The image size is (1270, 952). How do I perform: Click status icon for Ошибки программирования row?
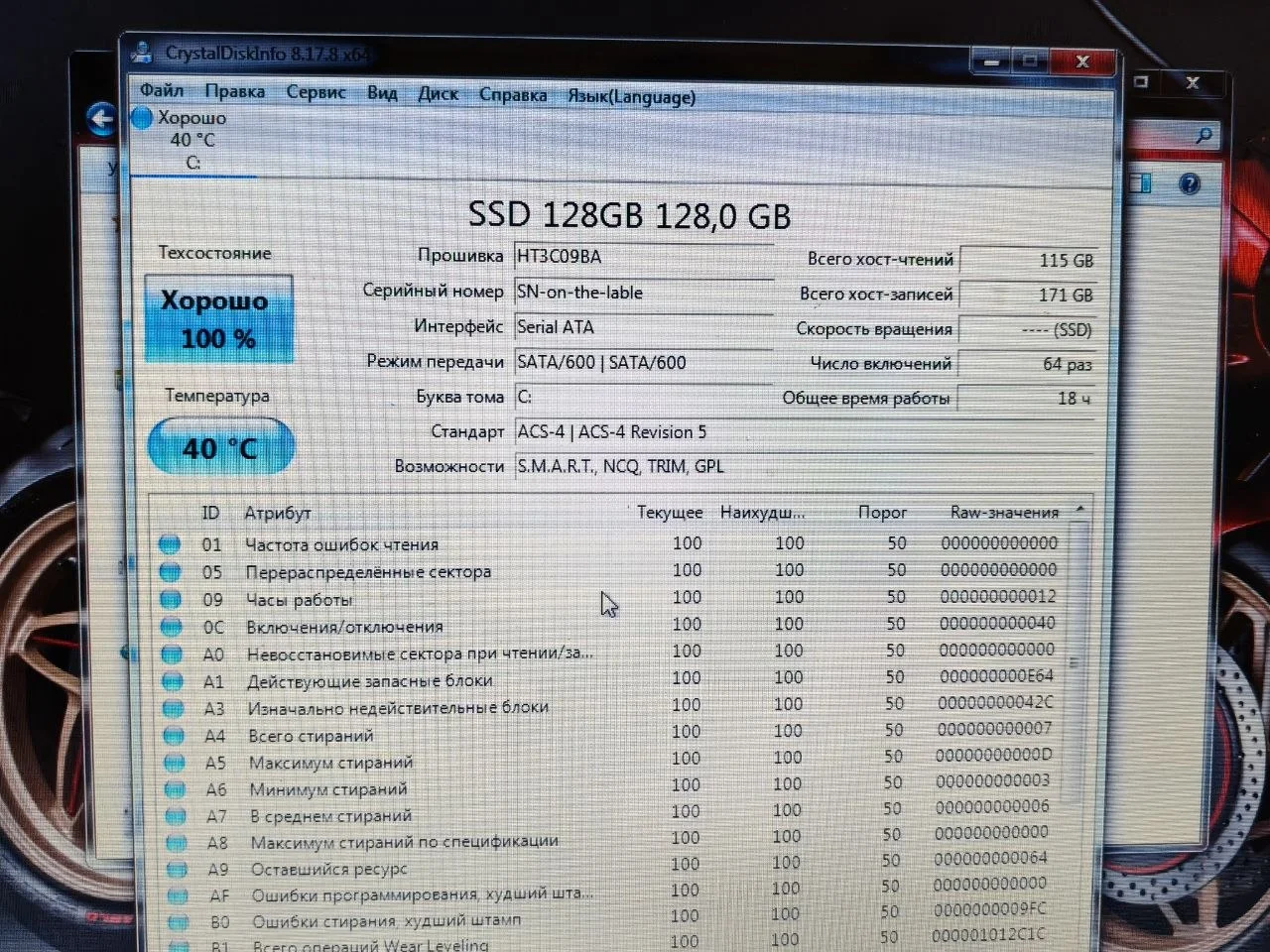tap(178, 895)
